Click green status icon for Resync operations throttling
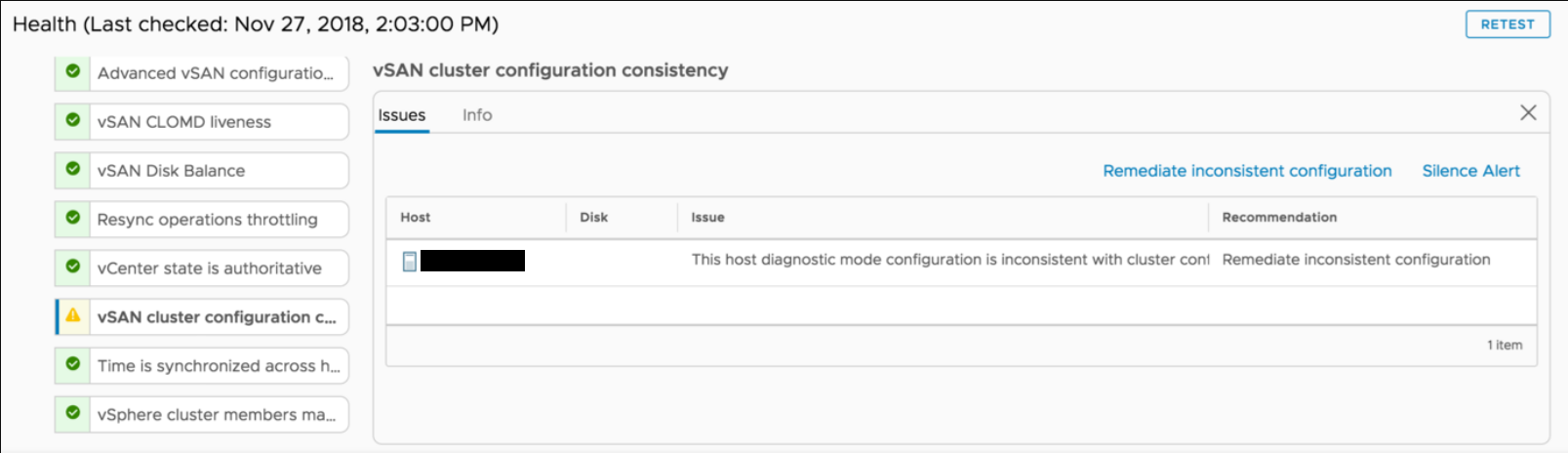The width and height of the screenshot is (1568, 453). (x=73, y=218)
